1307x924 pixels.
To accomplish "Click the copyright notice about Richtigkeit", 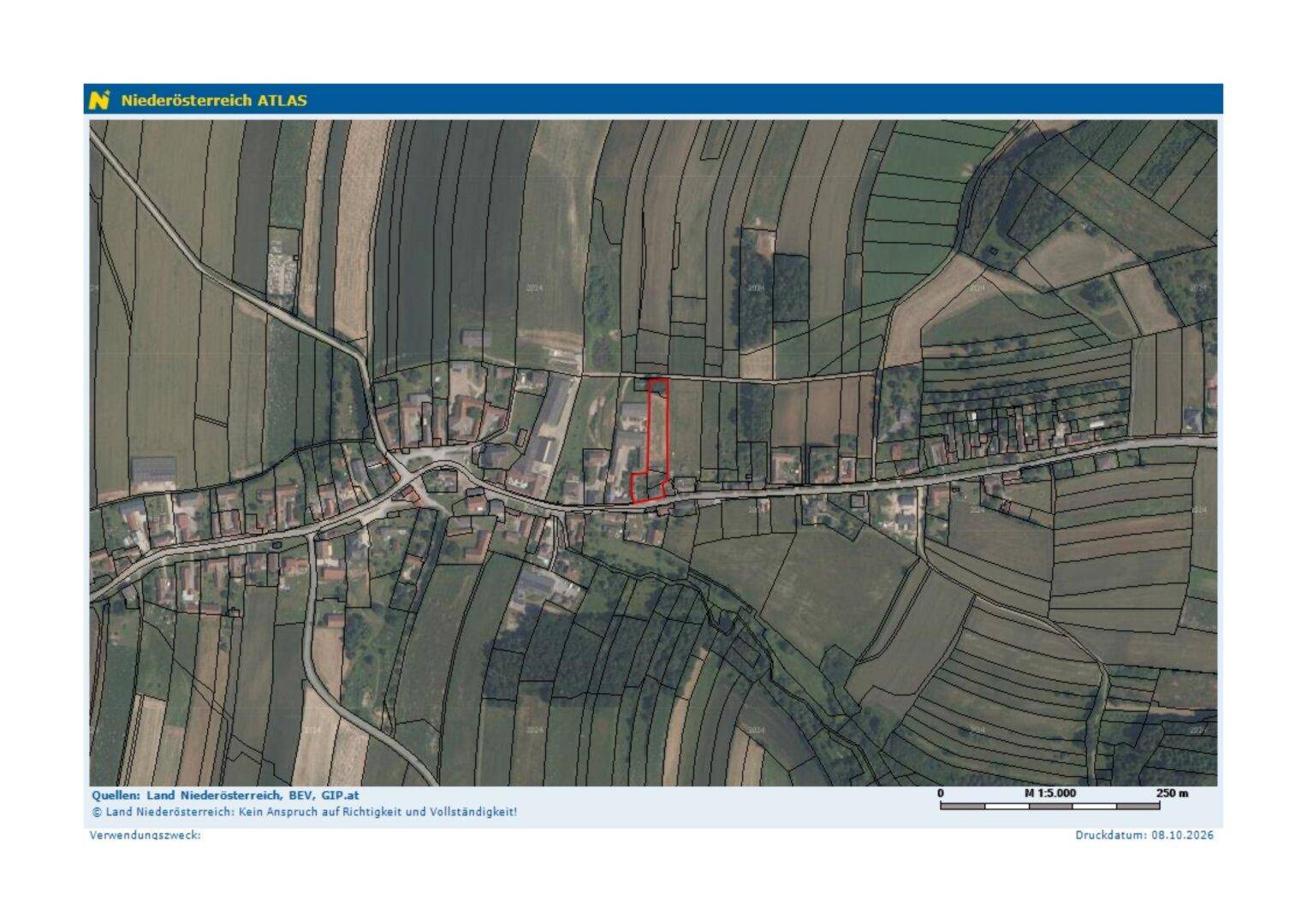I will tap(304, 812).
